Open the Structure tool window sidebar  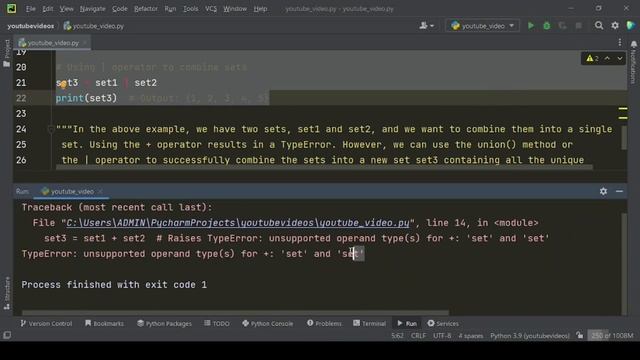(x=7, y=293)
